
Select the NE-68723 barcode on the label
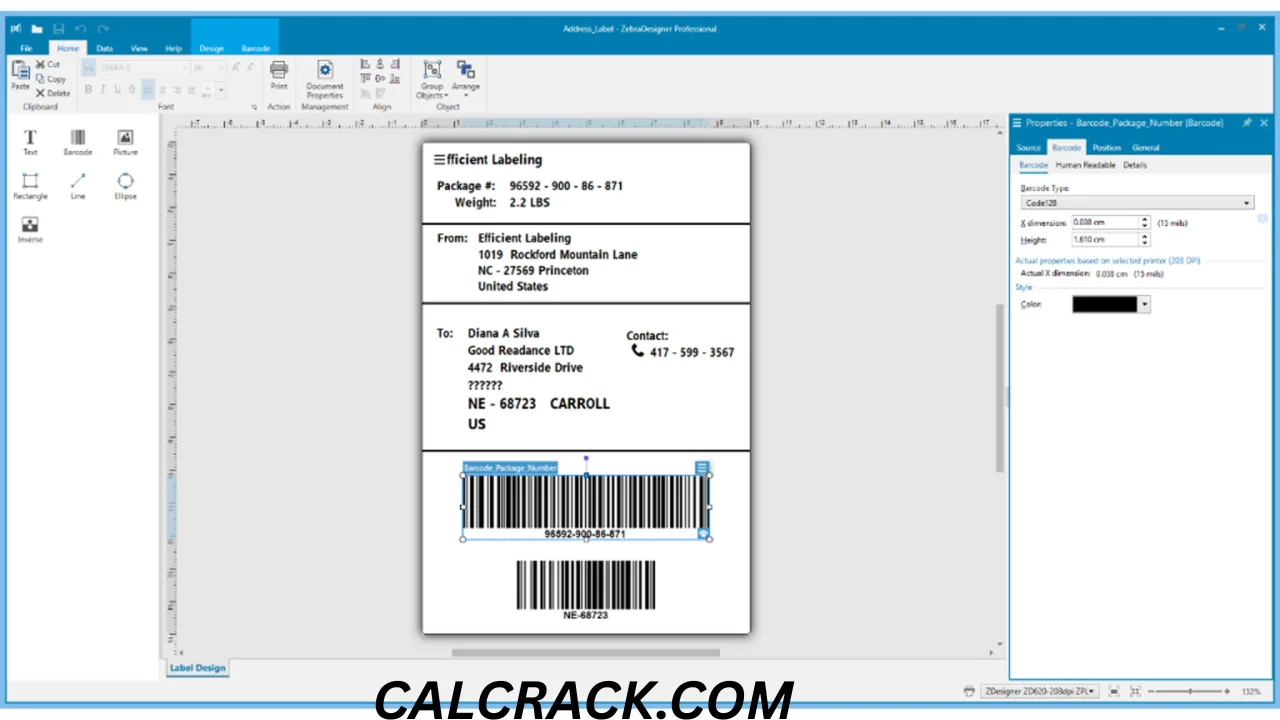coord(586,590)
